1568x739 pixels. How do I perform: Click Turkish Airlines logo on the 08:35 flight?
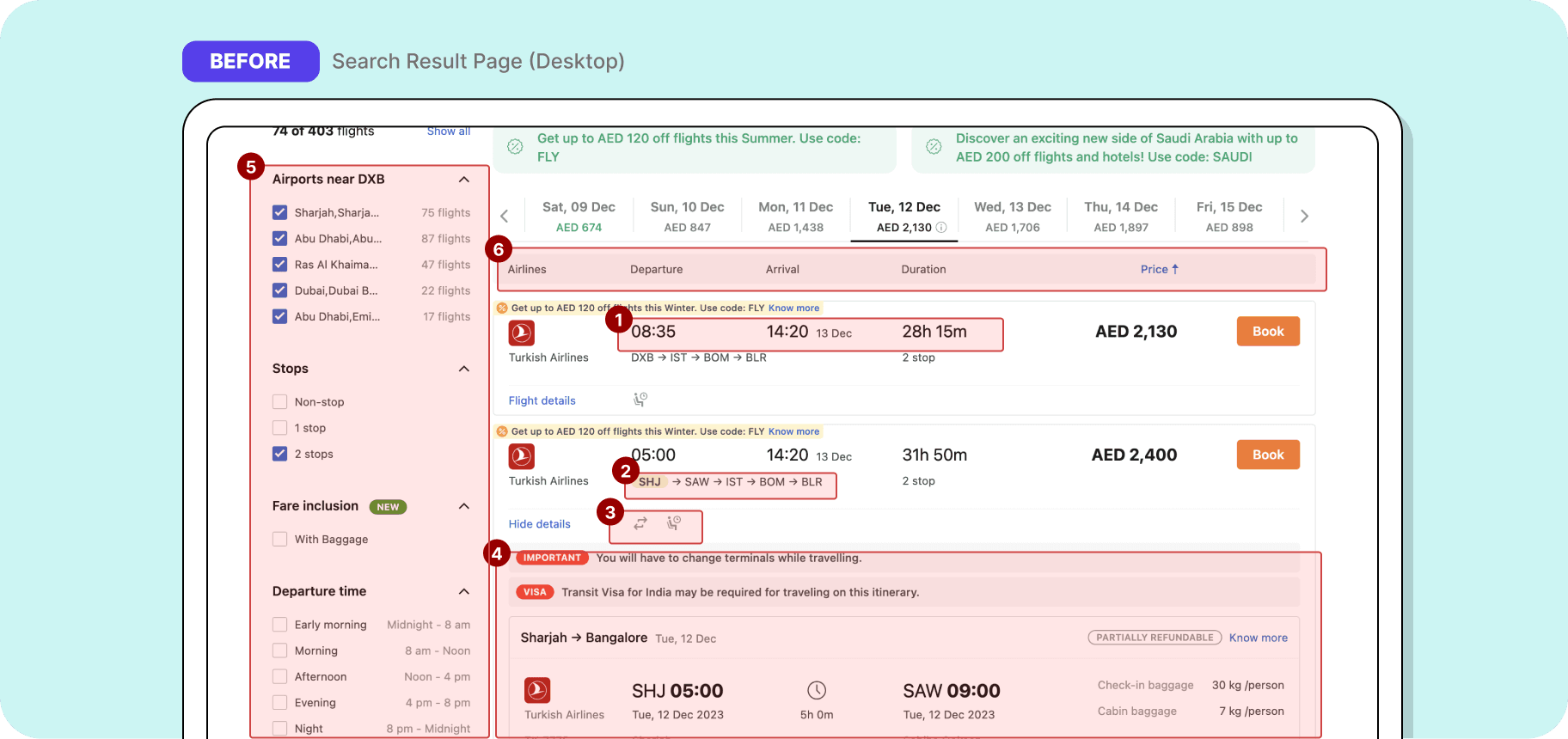click(x=522, y=333)
